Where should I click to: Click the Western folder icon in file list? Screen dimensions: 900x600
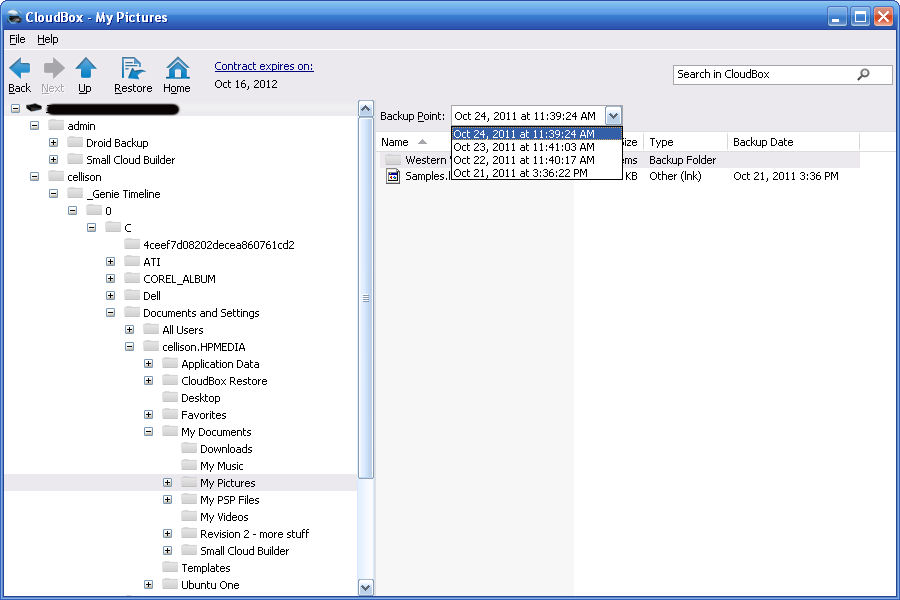tap(393, 159)
